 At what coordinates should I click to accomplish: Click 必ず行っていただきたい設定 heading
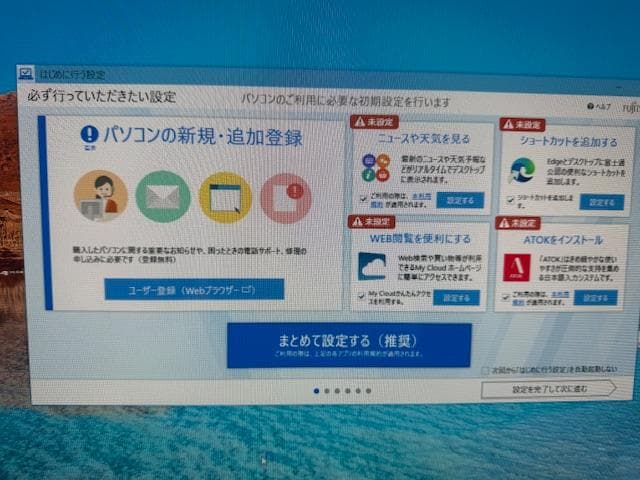point(102,97)
